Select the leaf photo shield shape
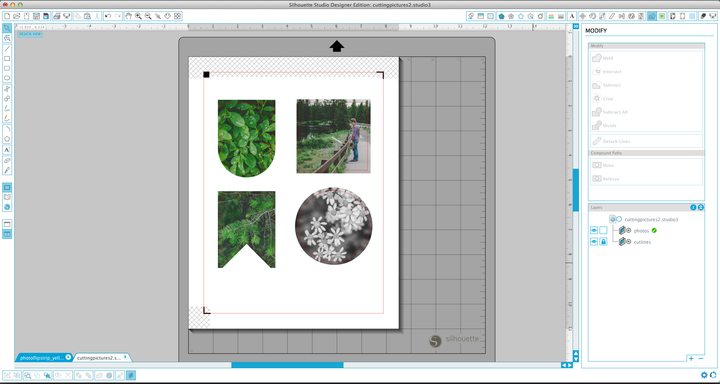The width and height of the screenshot is (720, 384). (247, 138)
